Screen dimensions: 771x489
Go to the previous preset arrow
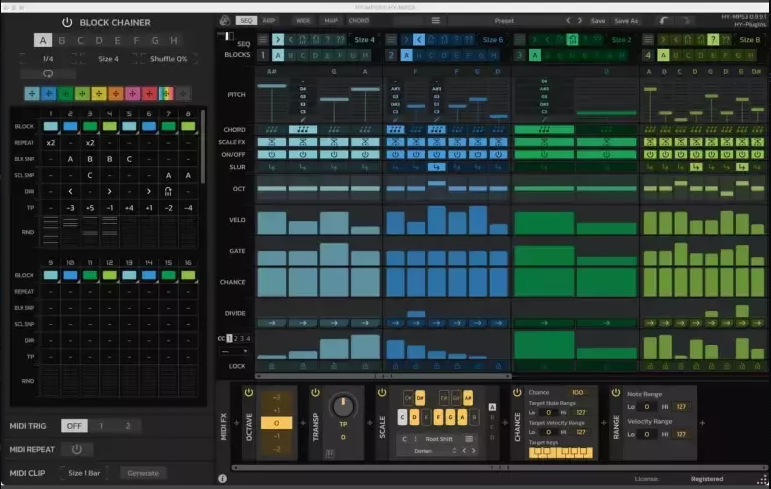coord(568,20)
